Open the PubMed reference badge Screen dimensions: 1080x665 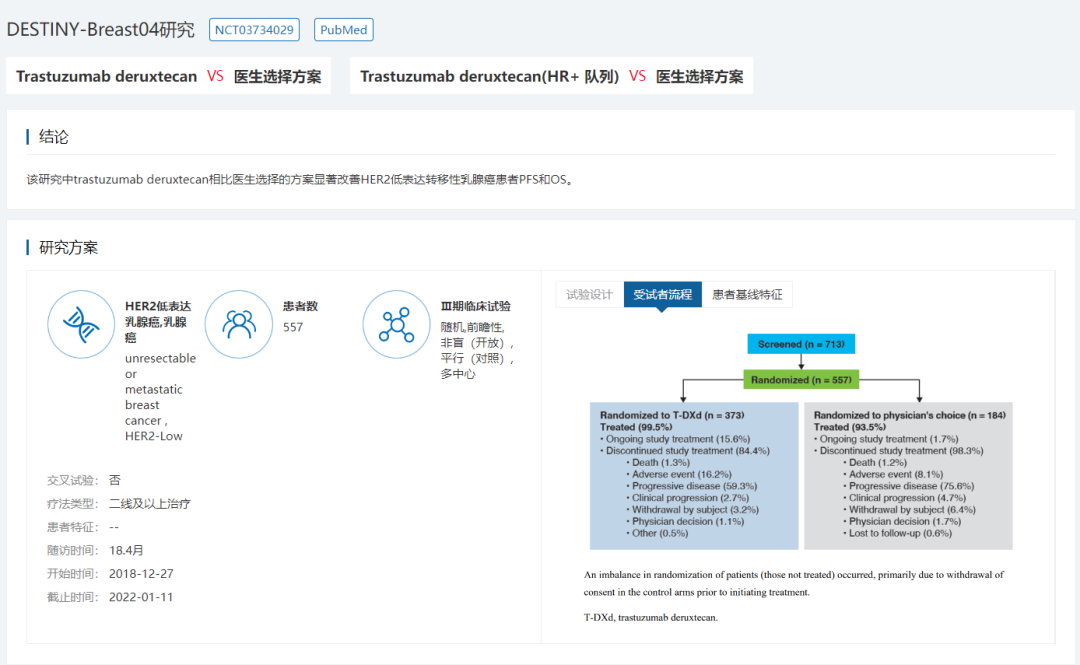pos(343,30)
